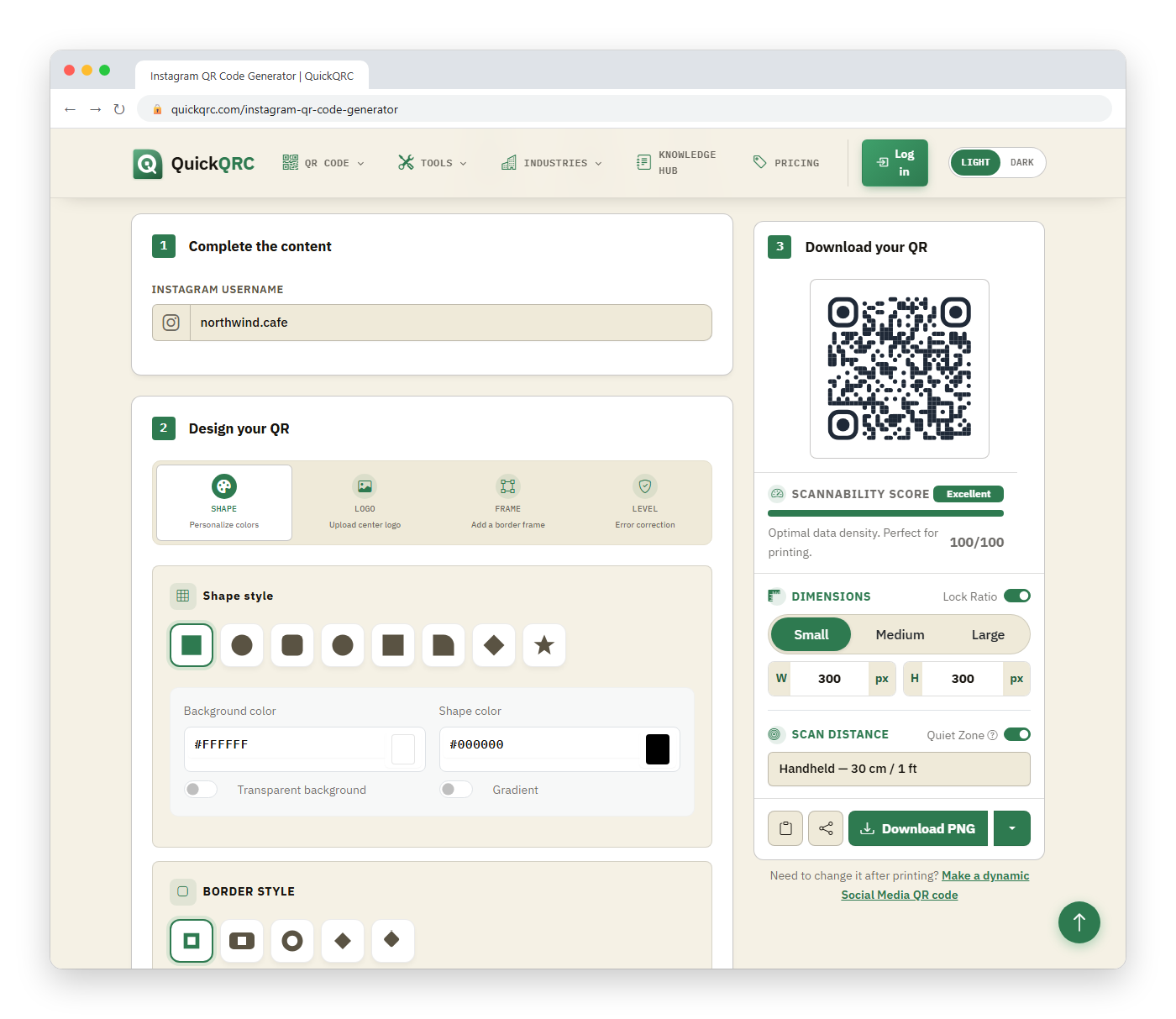Disable the Quiet Zone switch
Viewport: 1176px width, 1019px height.
1017,735
